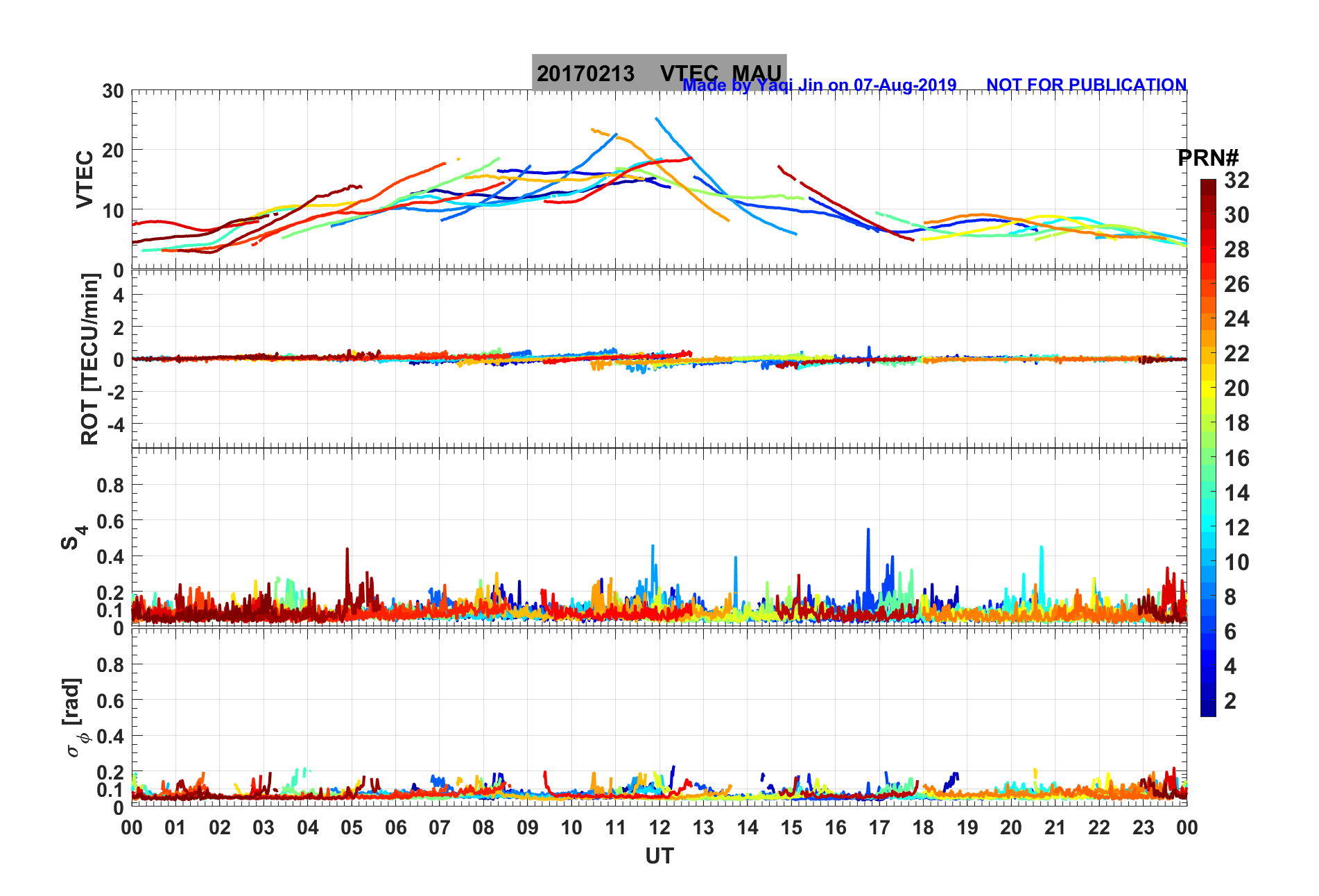Pick the green colorbar band beside label 16

pyautogui.click(x=1208, y=458)
